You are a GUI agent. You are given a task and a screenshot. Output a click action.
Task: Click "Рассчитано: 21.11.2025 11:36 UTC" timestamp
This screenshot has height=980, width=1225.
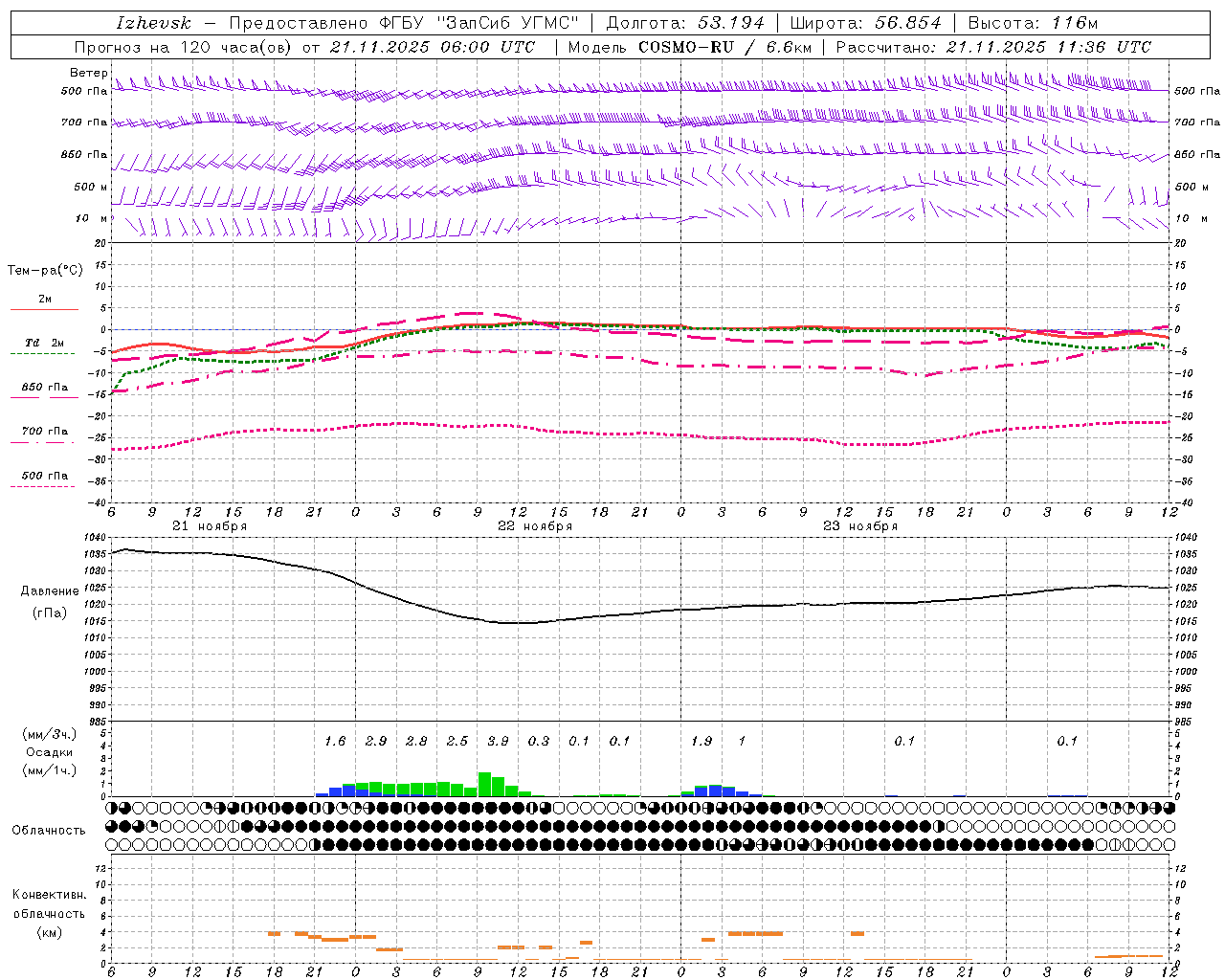click(993, 47)
